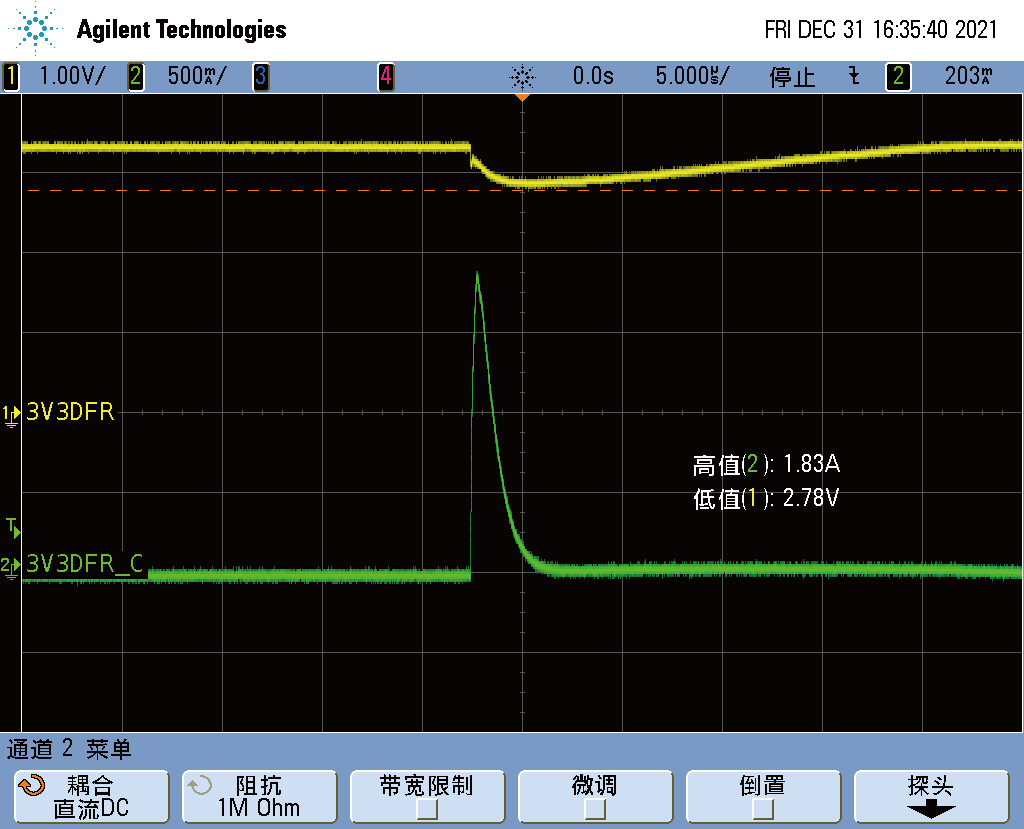Click the 通道 2 菜单 title
The width and height of the screenshot is (1024, 829).
[70, 748]
